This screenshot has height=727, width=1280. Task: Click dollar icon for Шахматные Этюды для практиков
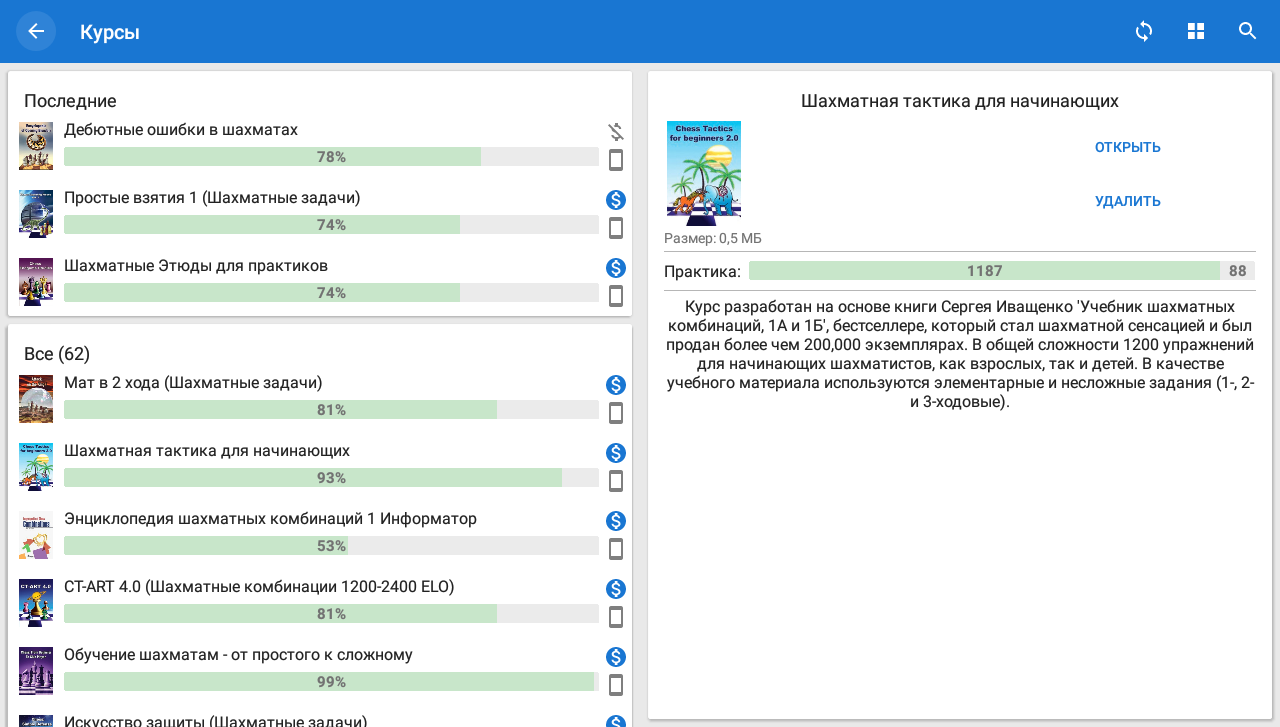(616, 268)
